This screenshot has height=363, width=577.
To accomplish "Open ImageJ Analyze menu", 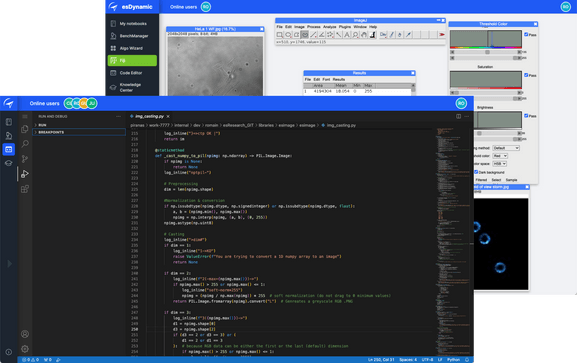I will [330, 27].
